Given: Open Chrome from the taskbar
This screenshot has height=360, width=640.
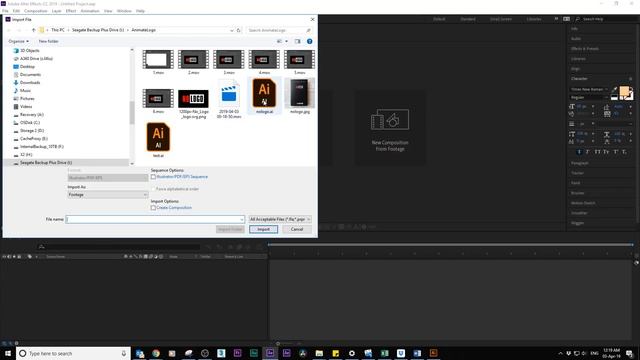Looking at the screenshot, I should pyautogui.click(x=156, y=353).
